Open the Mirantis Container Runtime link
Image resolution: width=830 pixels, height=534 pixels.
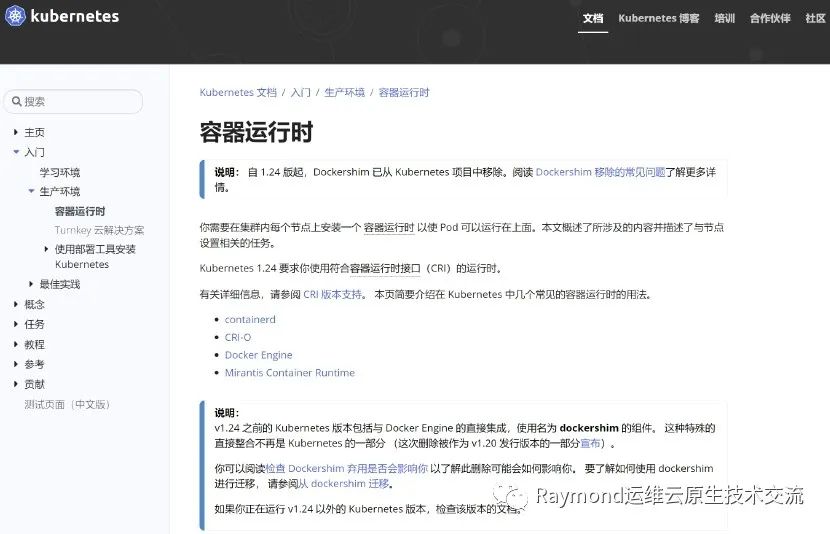point(290,373)
